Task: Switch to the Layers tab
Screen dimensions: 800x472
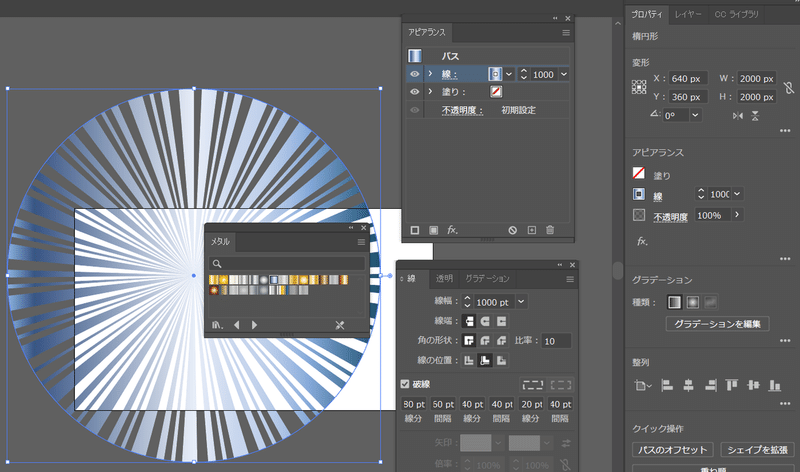Action: 688,14
